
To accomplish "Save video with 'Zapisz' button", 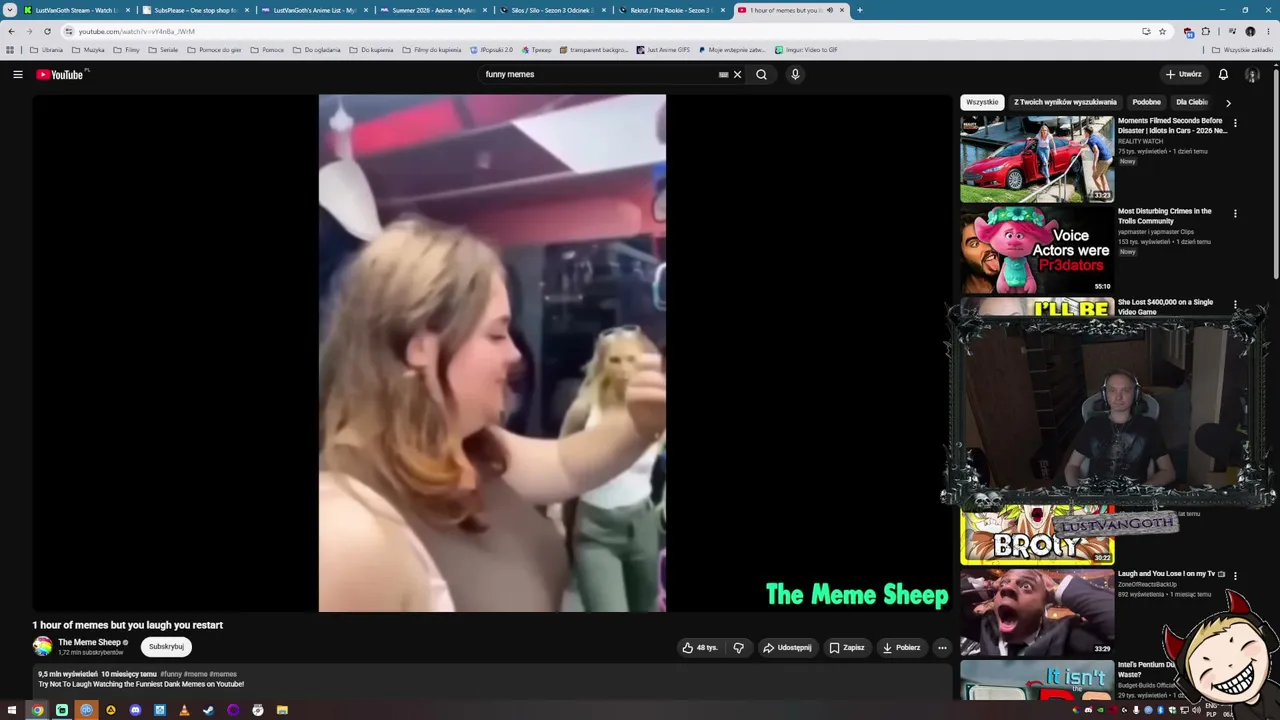I will click(846, 647).
